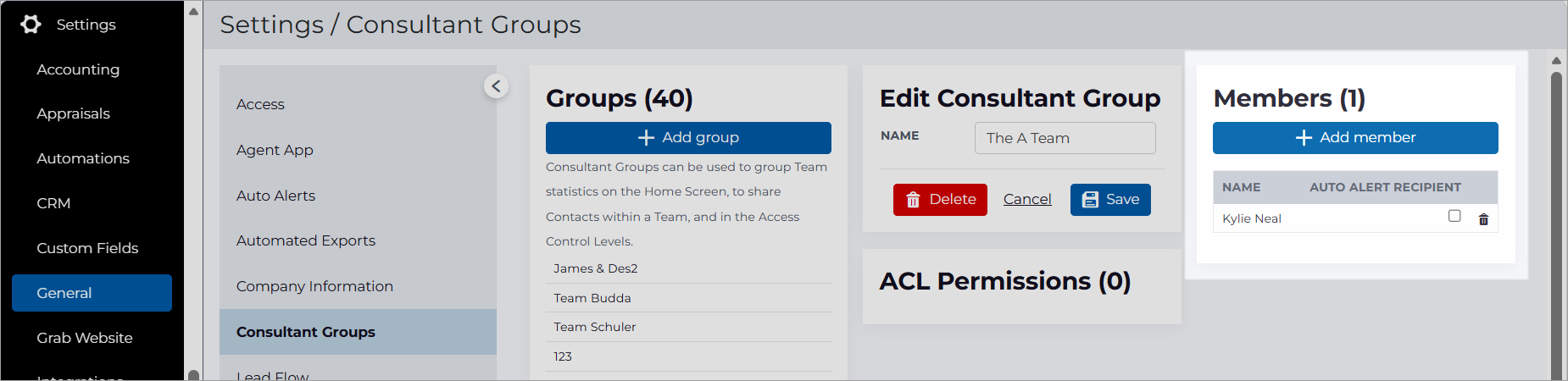The height and width of the screenshot is (381, 1568).
Task: Open the Accounting settings section
Action: 78,69
